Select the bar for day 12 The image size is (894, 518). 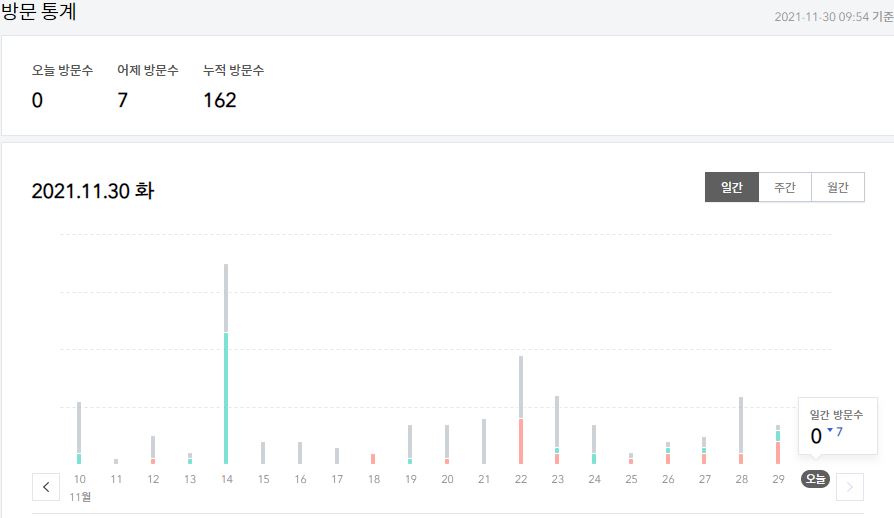coord(153,450)
